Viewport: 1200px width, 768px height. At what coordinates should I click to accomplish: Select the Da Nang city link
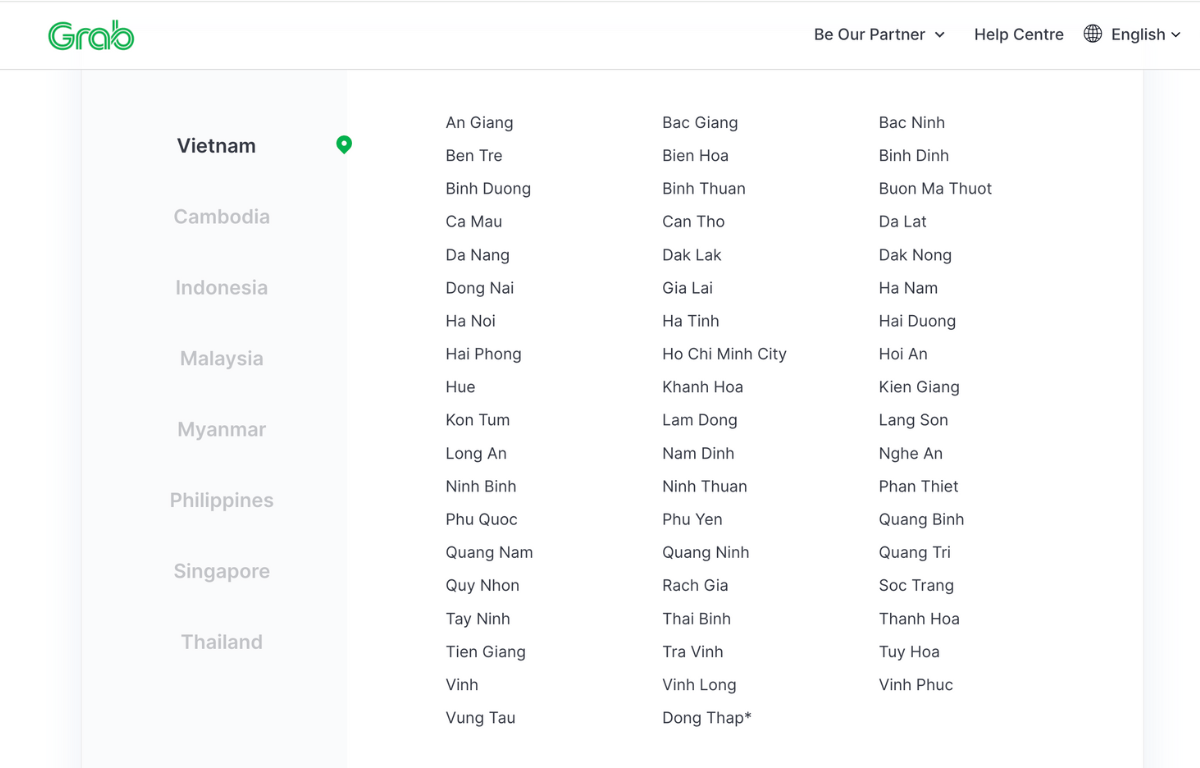coord(477,255)
